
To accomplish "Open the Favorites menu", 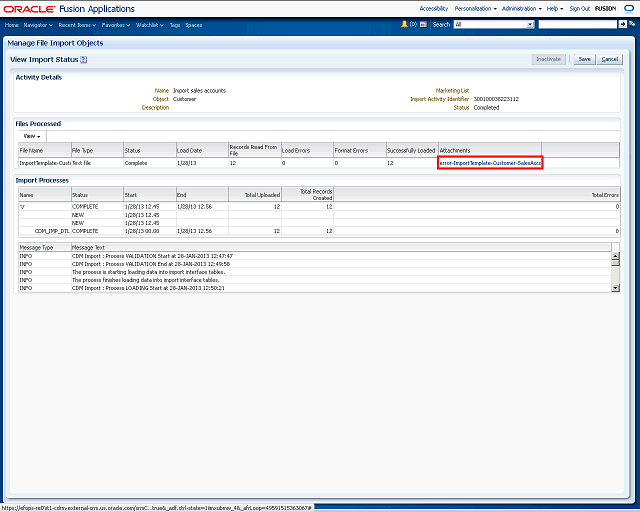I will tap(117, 23).
